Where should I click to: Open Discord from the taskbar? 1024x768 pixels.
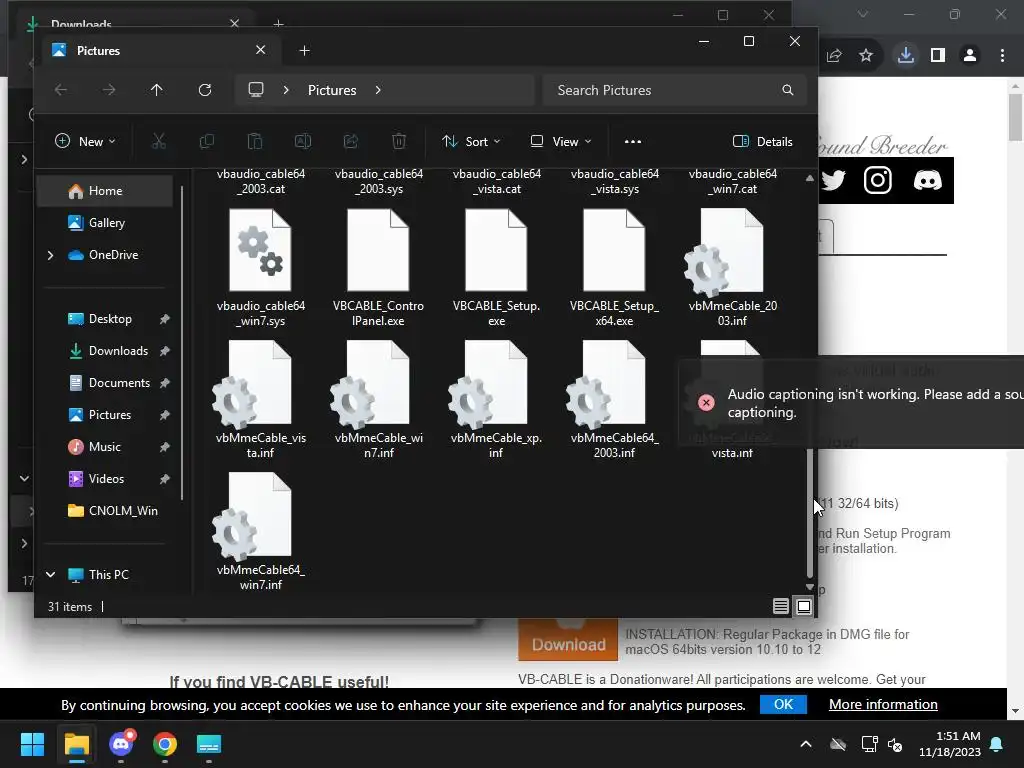[x=121, y=744]
